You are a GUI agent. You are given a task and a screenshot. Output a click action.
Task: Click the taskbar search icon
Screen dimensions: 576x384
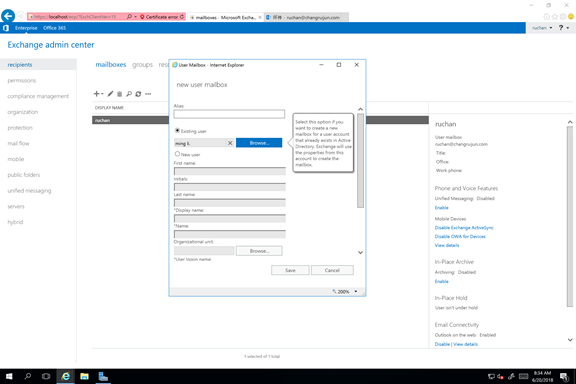(x=28, y=376)
